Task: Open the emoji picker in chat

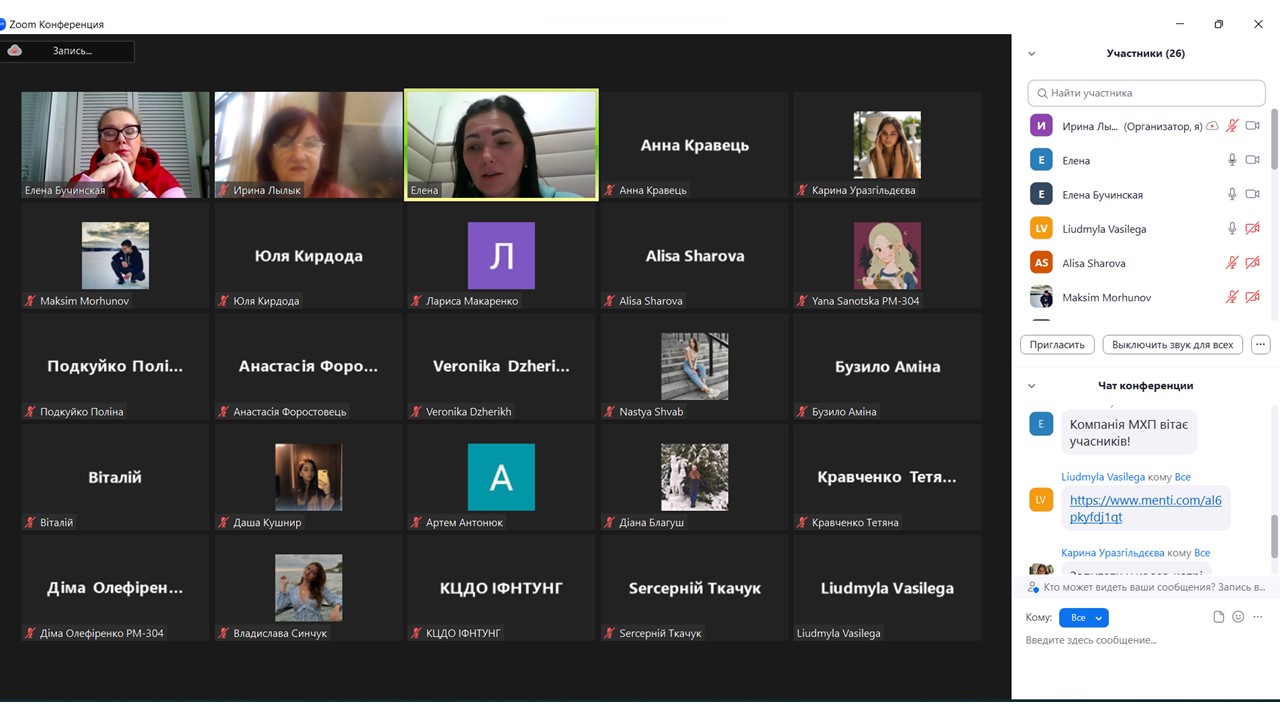Action: [x=1238, y=617]
